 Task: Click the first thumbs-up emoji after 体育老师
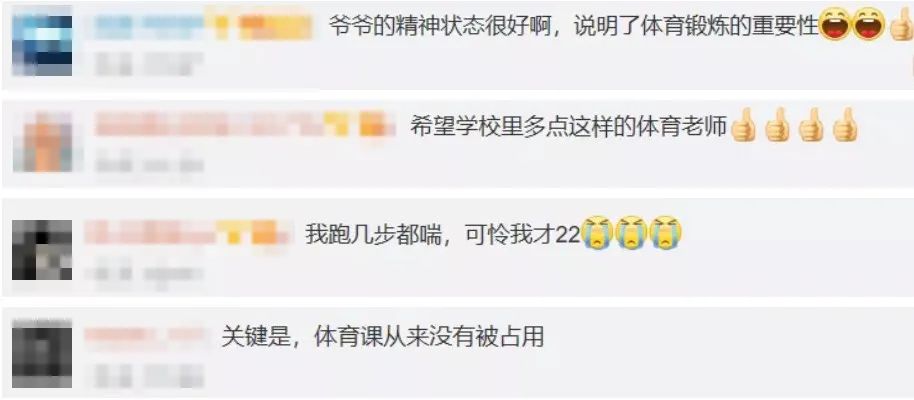tap(743, 125)
